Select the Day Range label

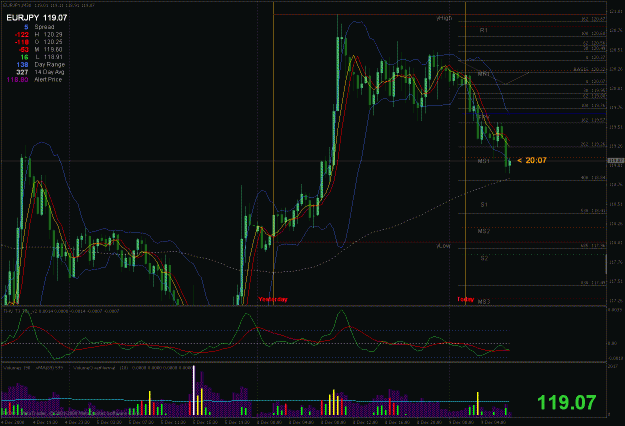pos(49,64)
